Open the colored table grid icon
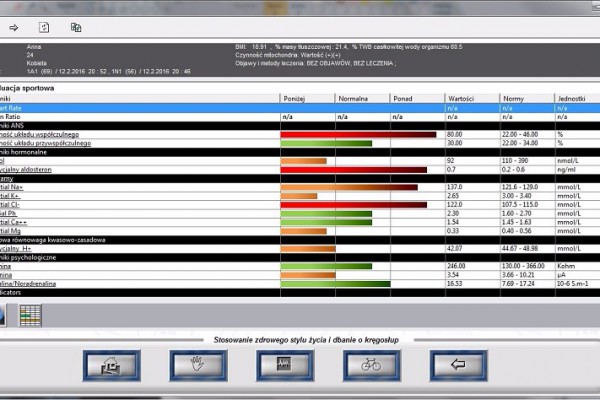The height and width of the screenshot is (400, 600). tap(30, 316)
